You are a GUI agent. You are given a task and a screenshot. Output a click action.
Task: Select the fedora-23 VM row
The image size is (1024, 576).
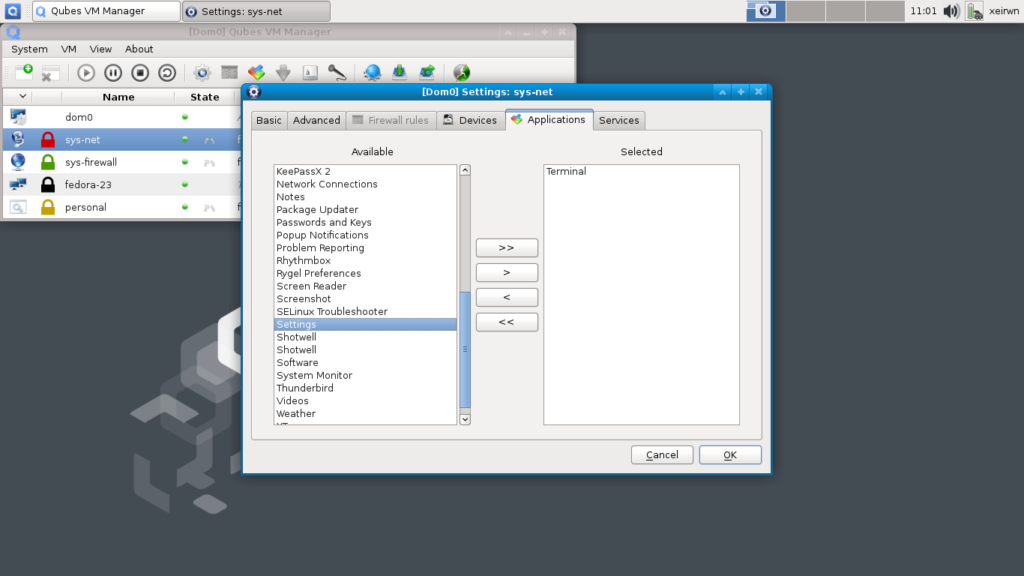121,185
